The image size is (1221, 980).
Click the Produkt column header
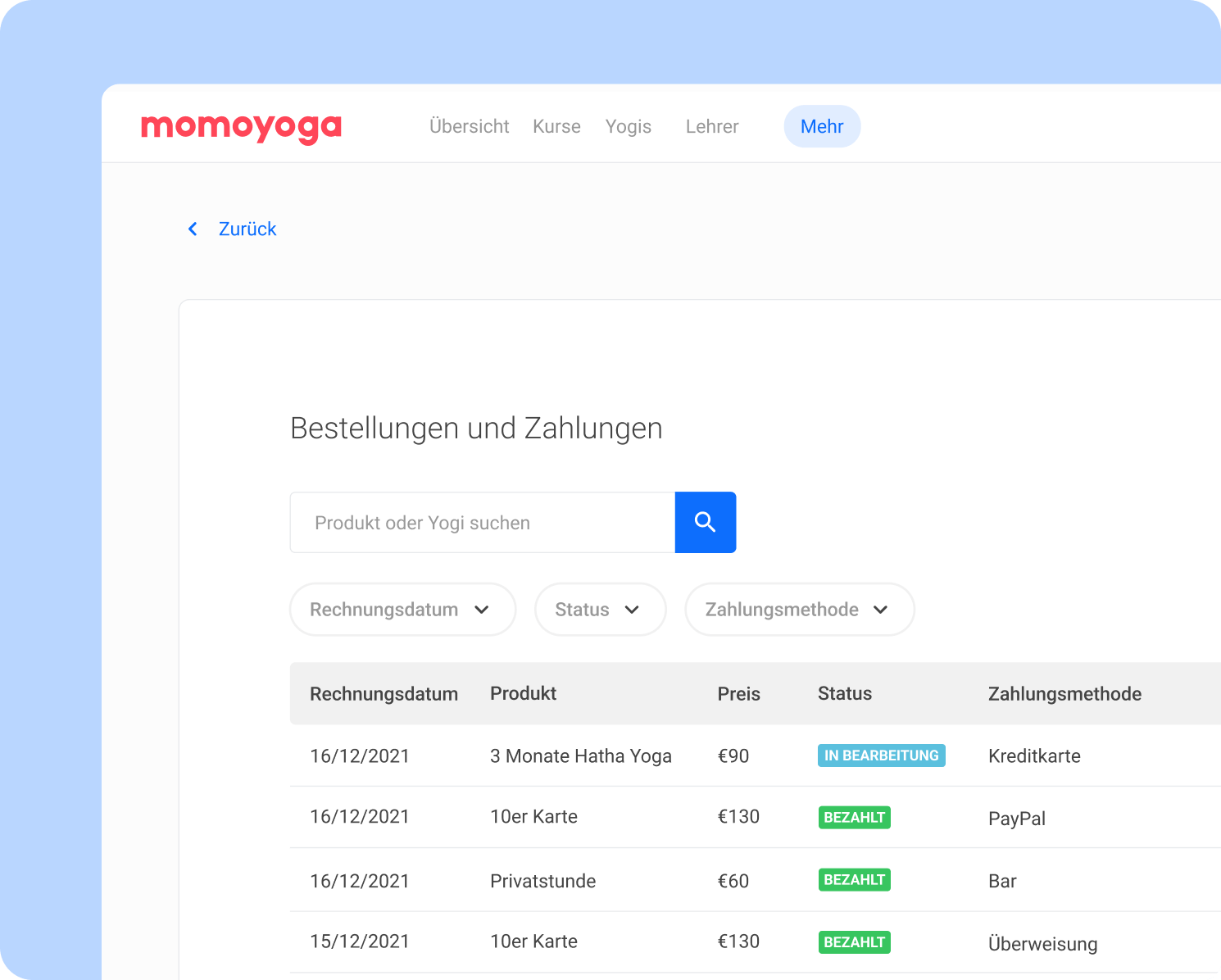tap(523, 693)
